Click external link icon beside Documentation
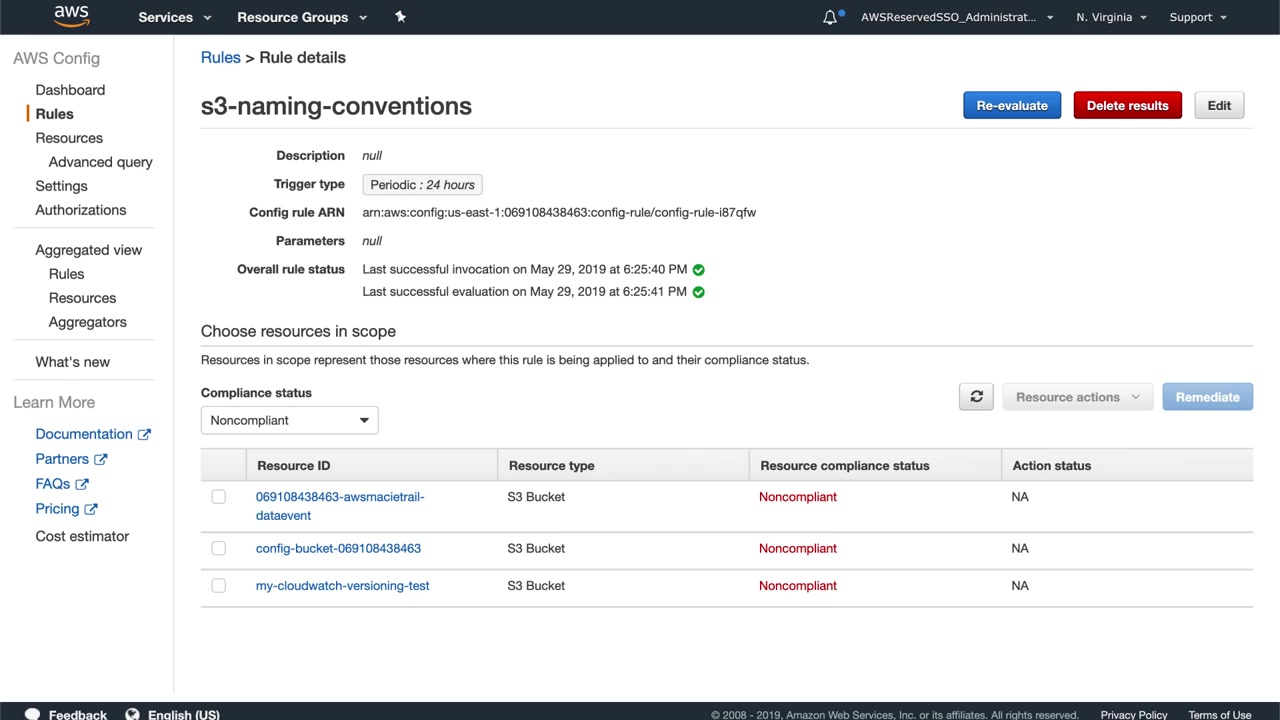 144,434
